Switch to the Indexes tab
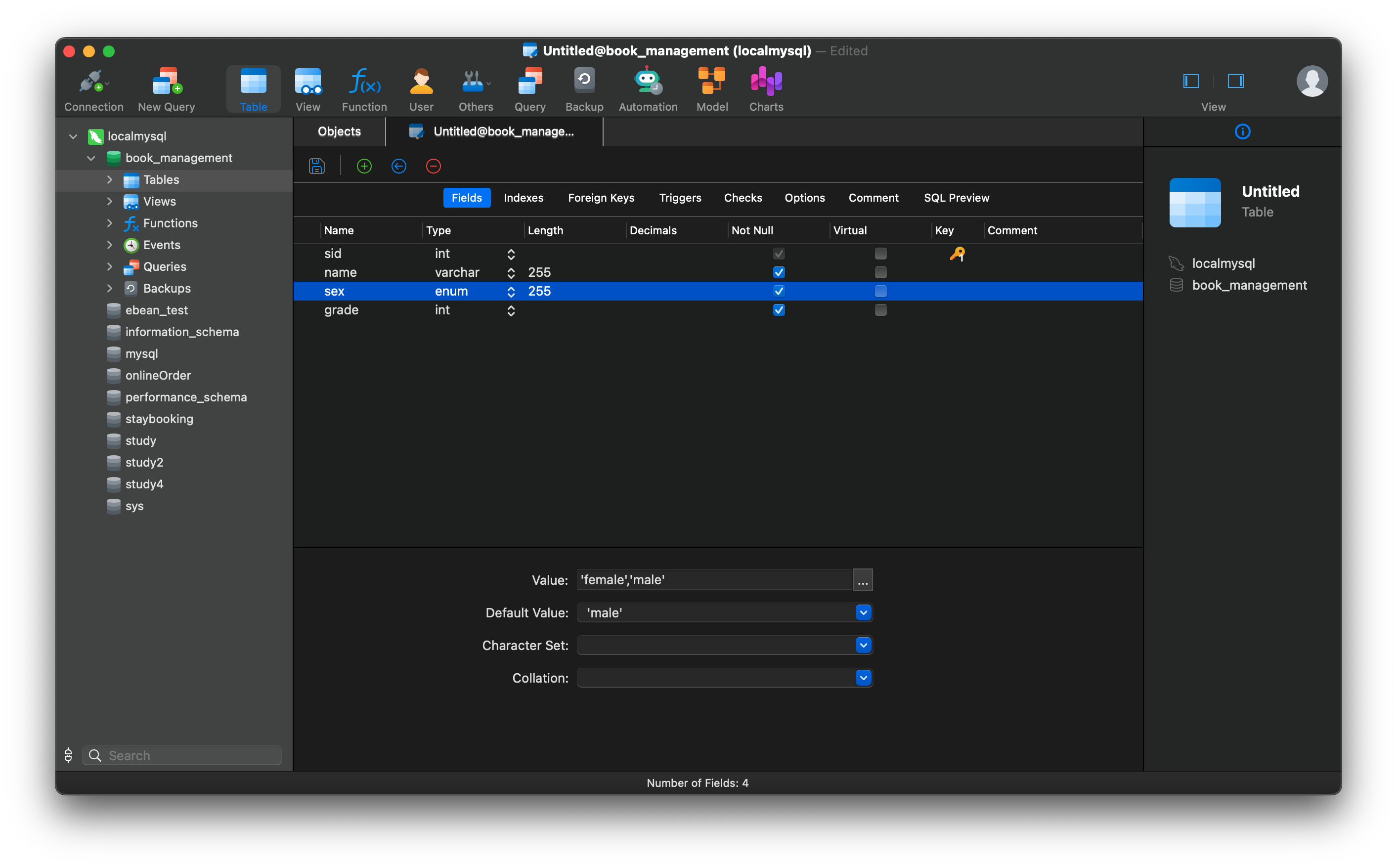This screenshot has width=1397, height=868. click(x=523, y=198)
